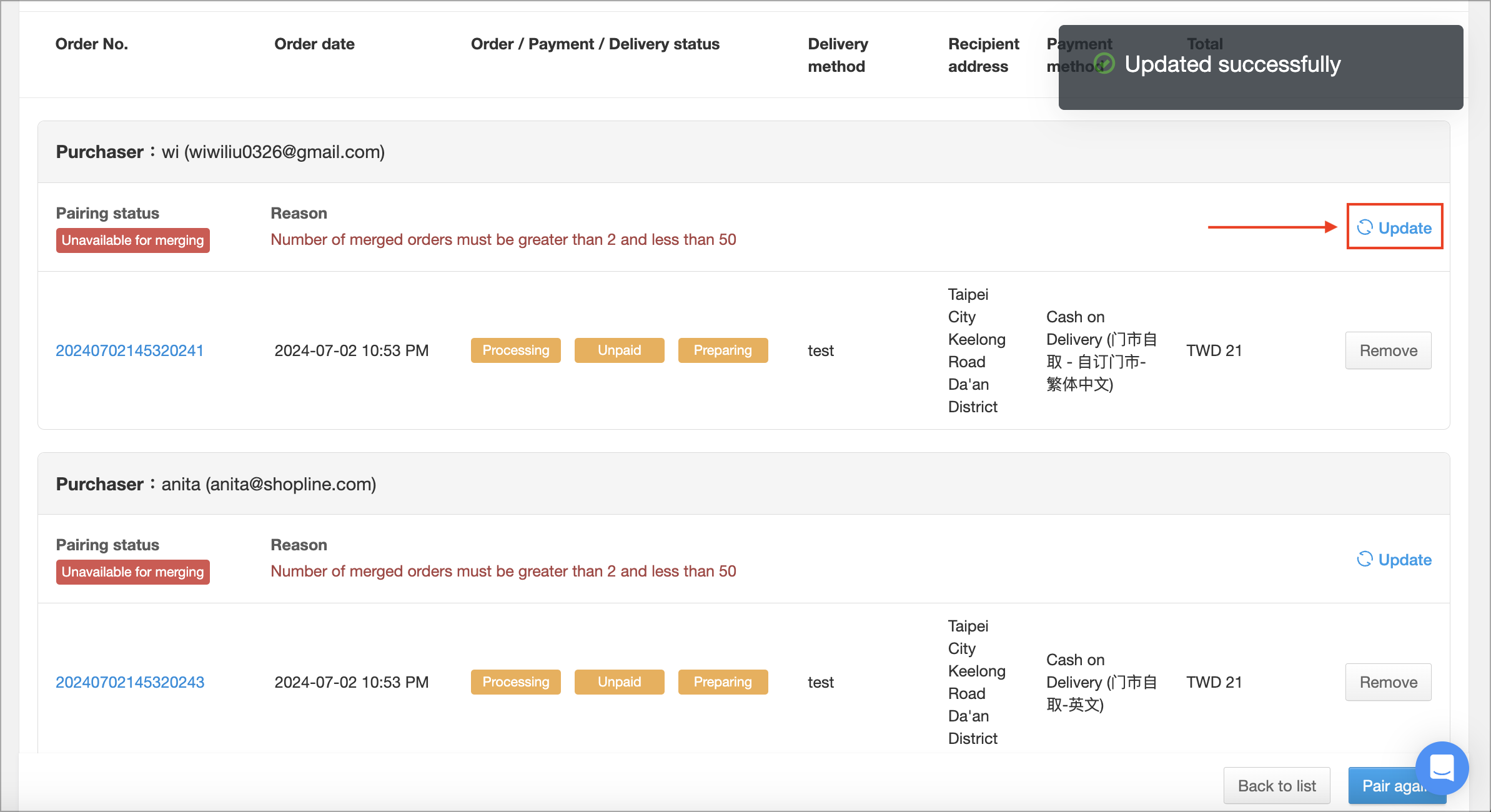Click Order / Payment / Delivery status header
The image size is (1491, 812).
point(595,44)
